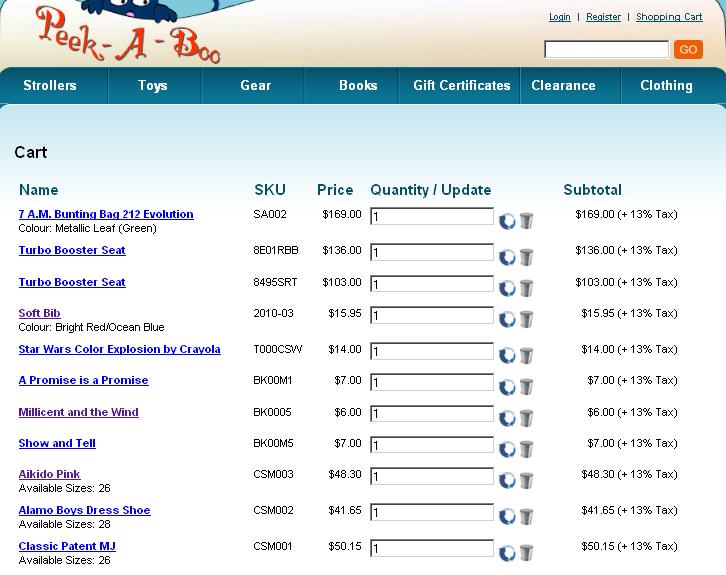Update quantity for Star Wars Color Explosion

pyautogui.click(x=507, y=356)
